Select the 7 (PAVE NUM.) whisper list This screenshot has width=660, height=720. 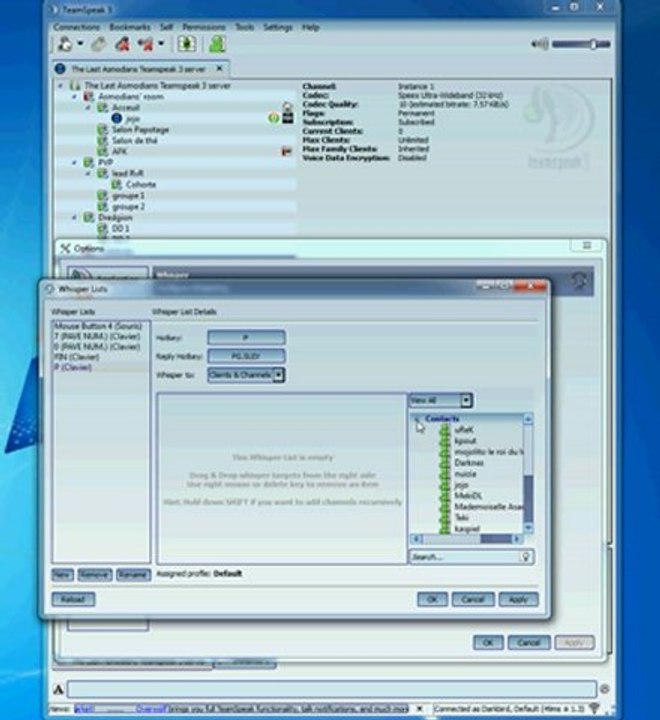click(97, 337)
